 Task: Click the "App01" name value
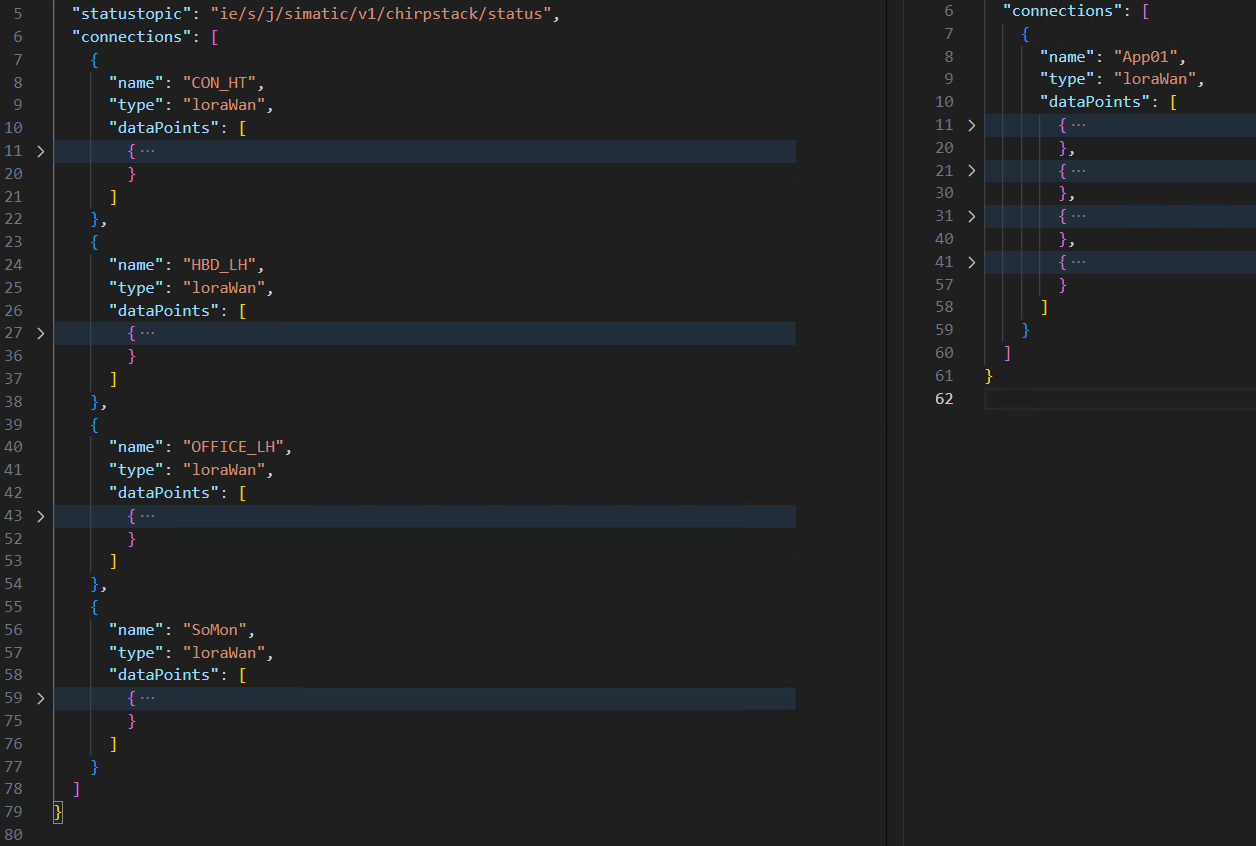(1145, 57)
